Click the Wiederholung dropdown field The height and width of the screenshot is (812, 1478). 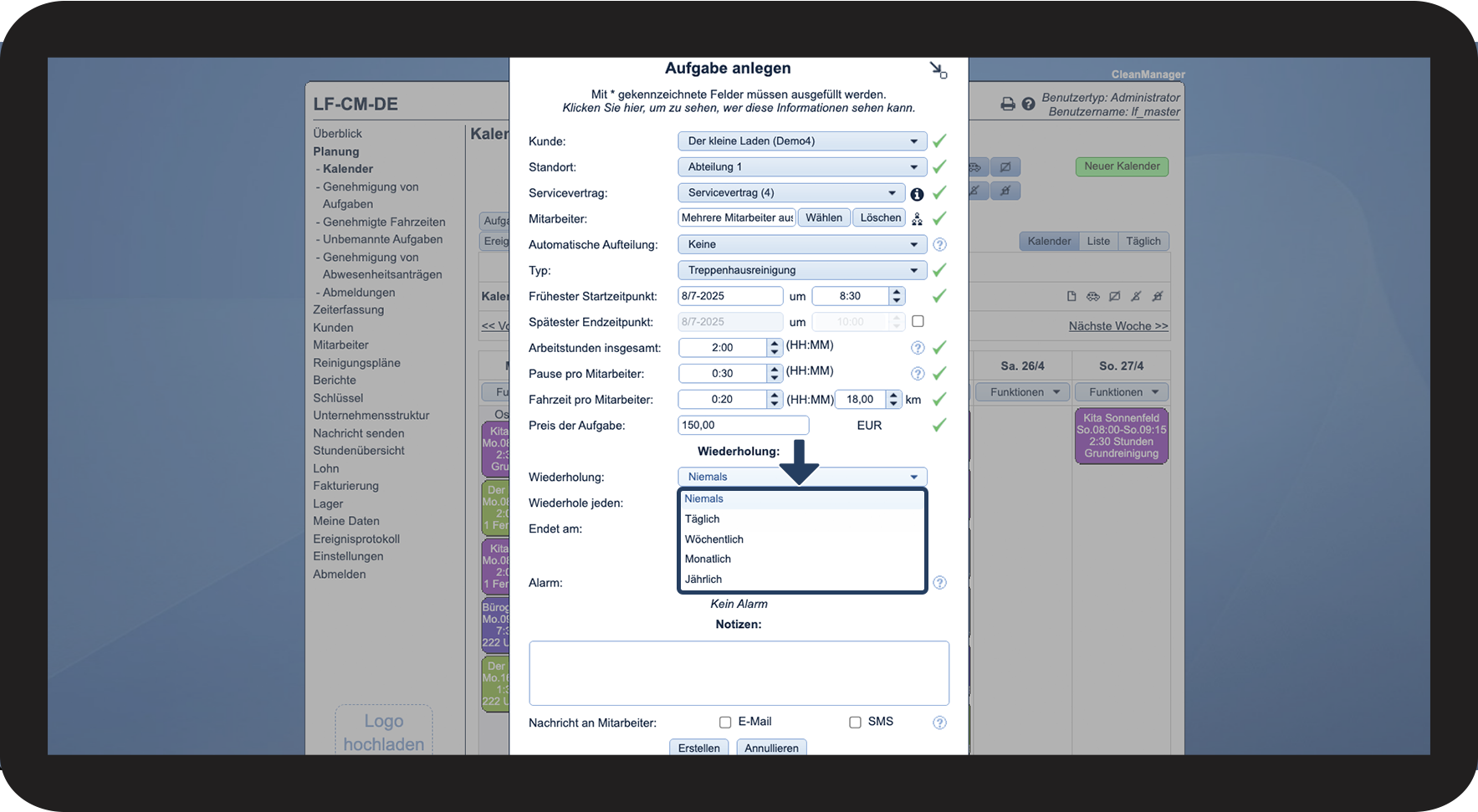tap(802, 477)
